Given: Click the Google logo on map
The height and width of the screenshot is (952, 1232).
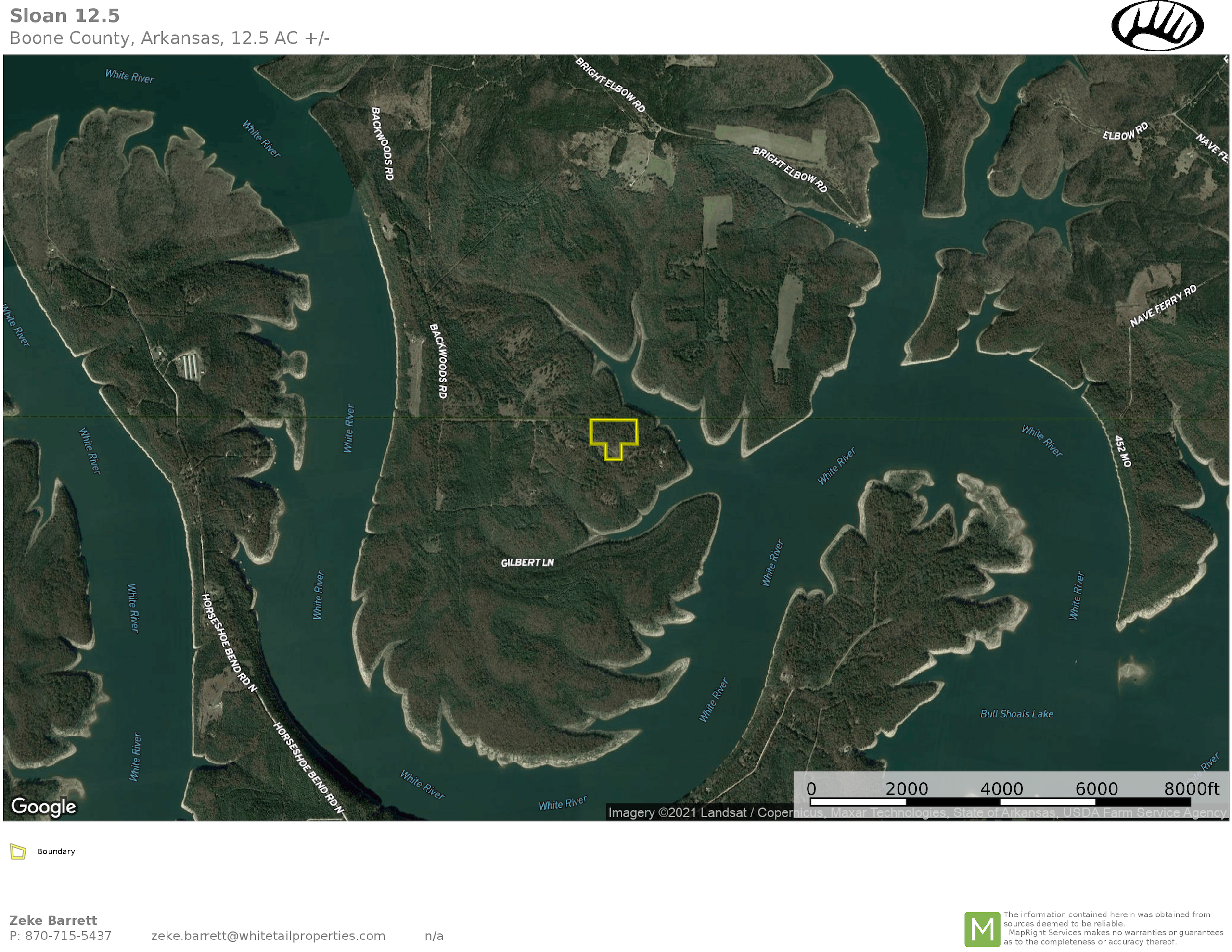Looking at the screenshot, I should pos(43,807).
